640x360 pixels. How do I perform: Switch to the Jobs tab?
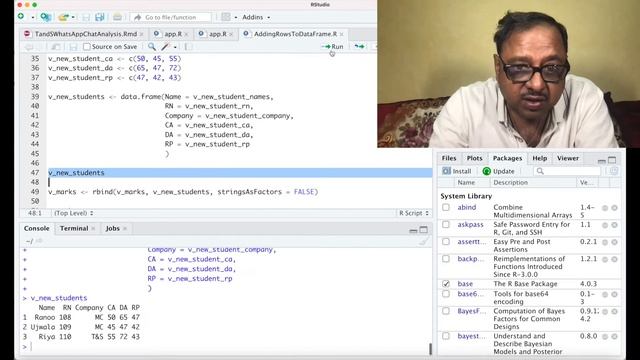tap(113, 229)
